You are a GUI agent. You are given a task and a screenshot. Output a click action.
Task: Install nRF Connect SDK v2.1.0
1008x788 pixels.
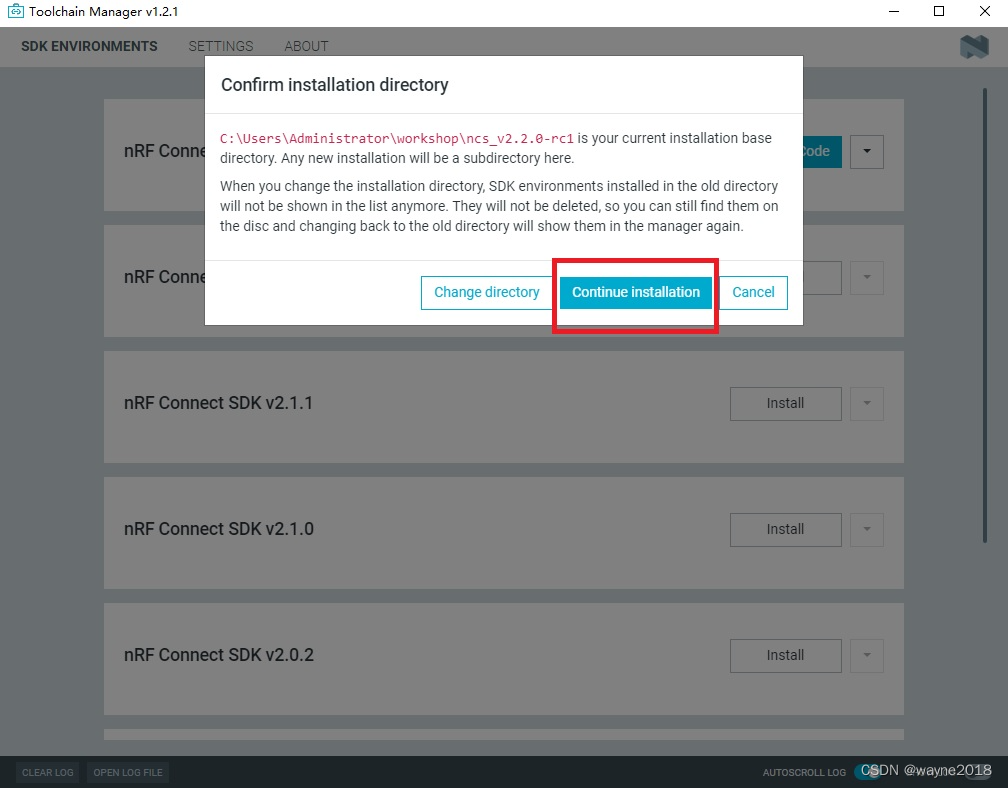click(786, 530)
